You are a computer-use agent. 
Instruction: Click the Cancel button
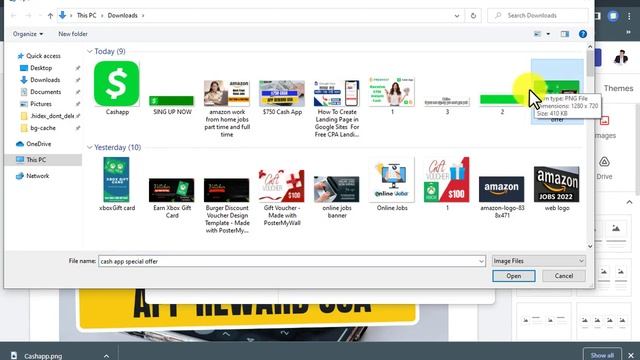[564, 276]
